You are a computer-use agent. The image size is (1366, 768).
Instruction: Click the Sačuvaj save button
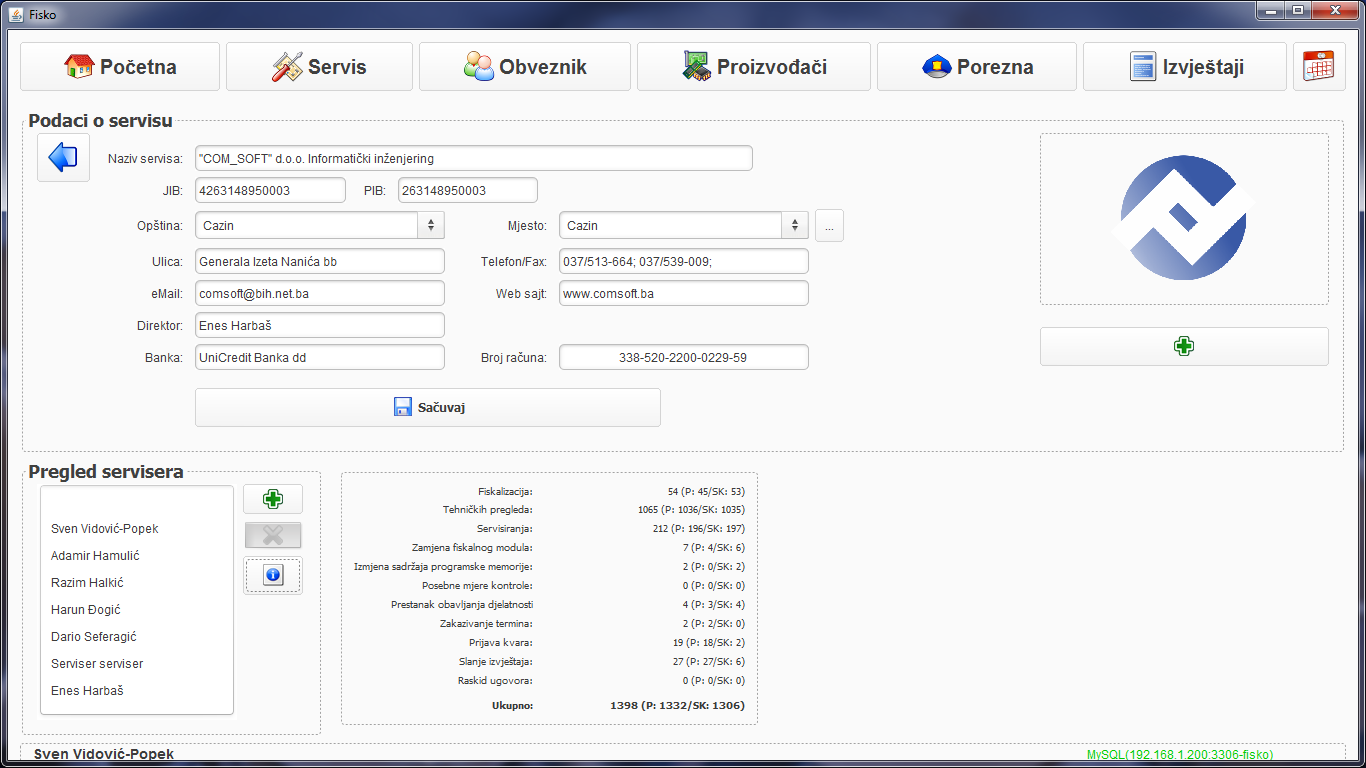428,407
